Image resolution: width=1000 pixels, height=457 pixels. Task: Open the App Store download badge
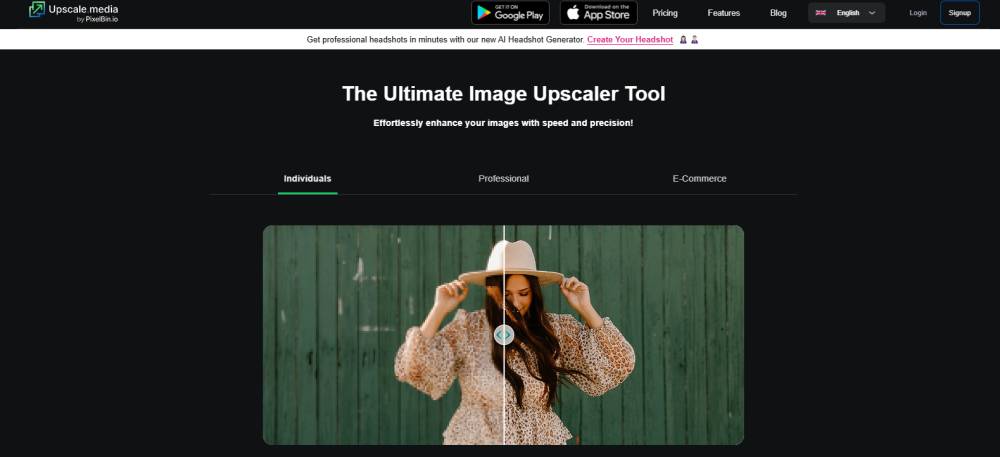[599, 13]
